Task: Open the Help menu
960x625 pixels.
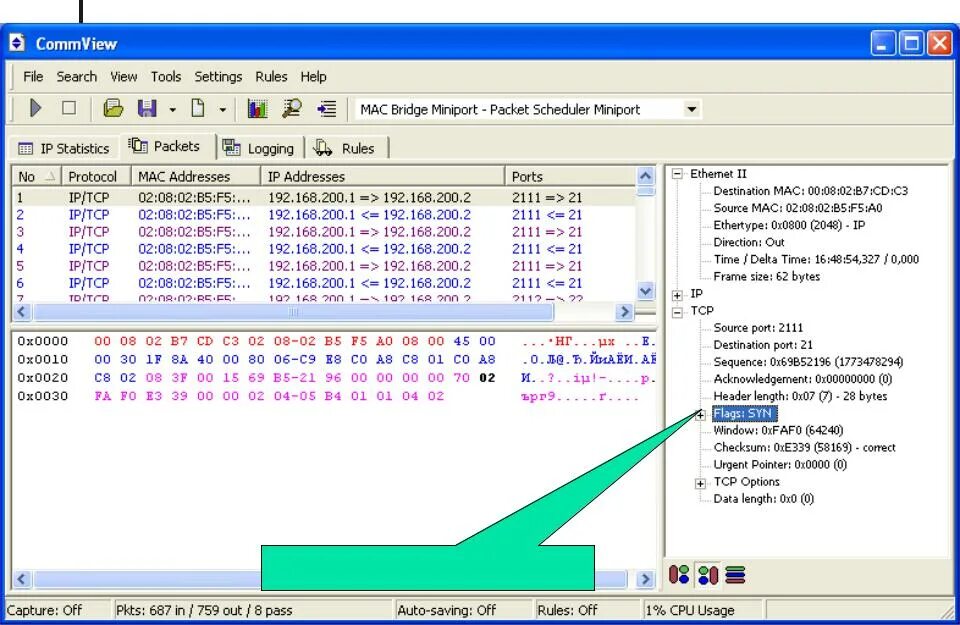Action: [313, 77]
